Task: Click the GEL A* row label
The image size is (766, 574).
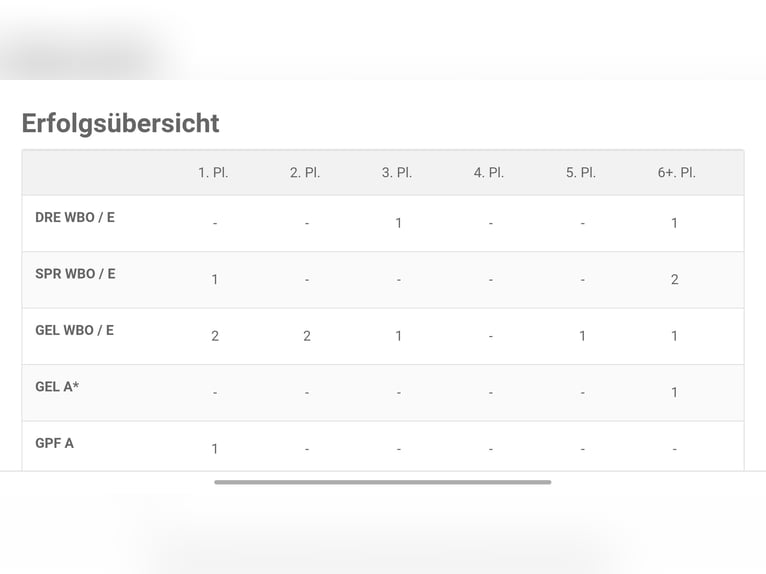Action: [x=57, y=387]
